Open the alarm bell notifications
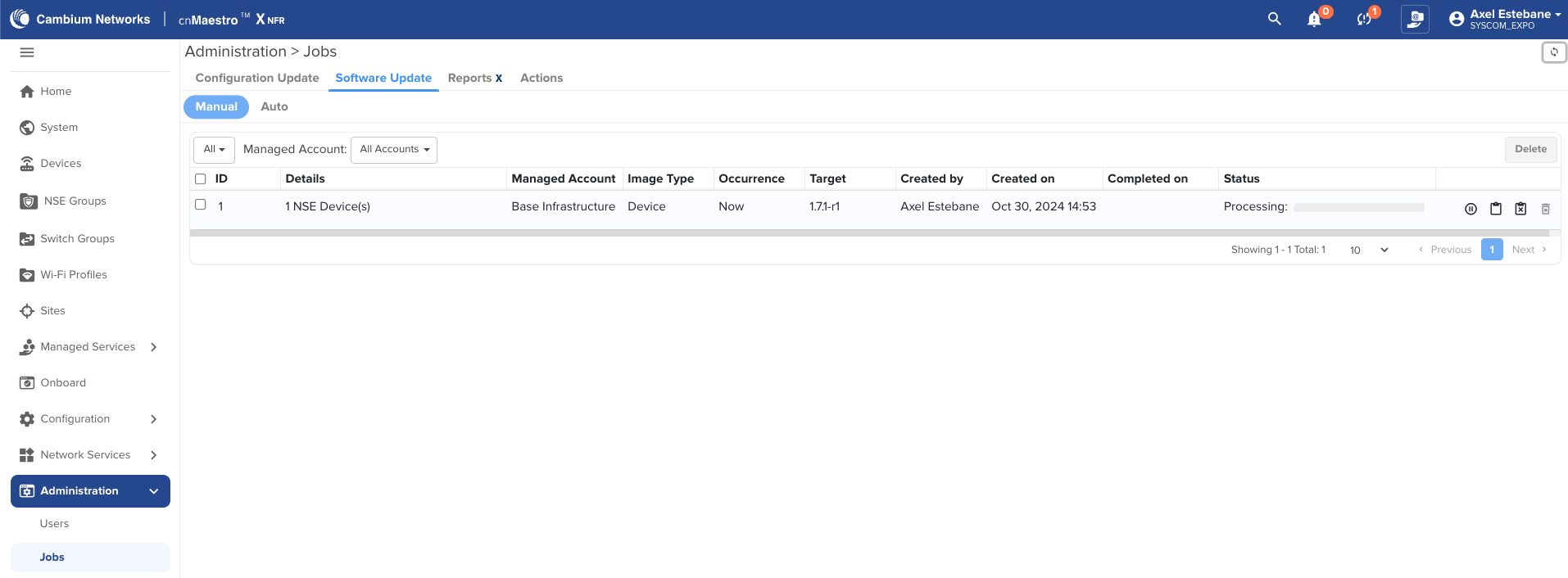Viewport: 1568px width, 578px height. pos(1314,19)
